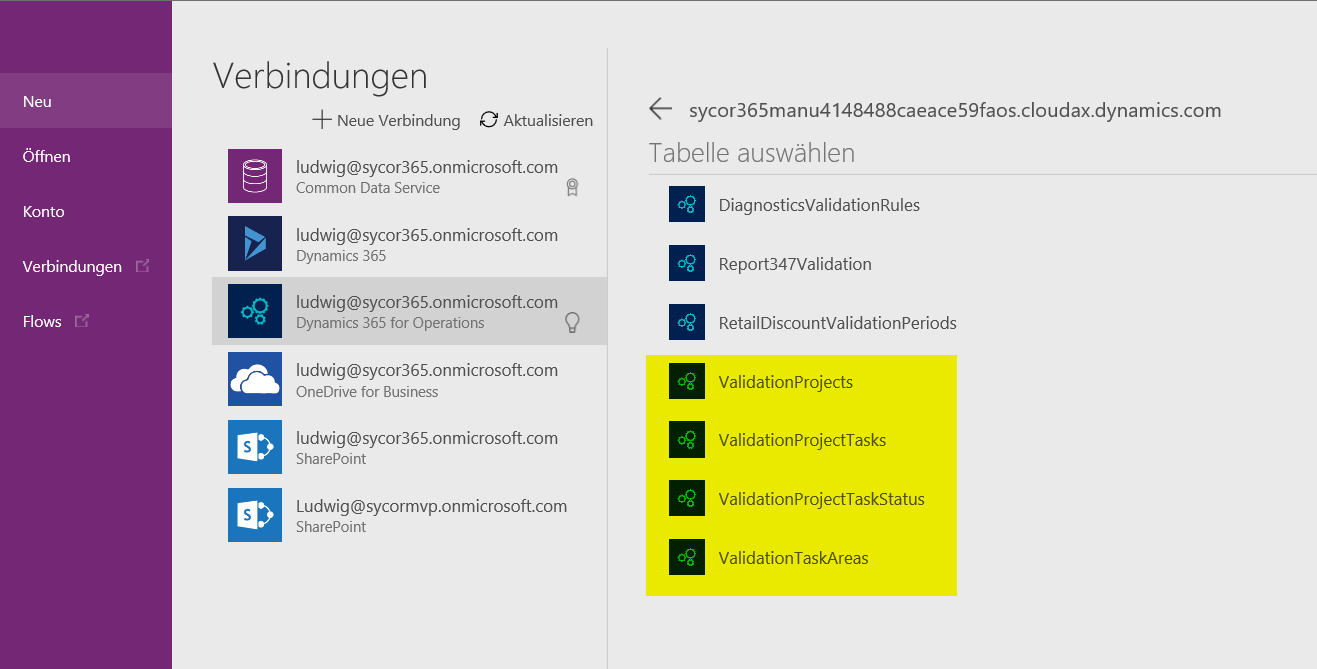This screenshot has width=1317, height=669.
Task: Select the Report347Validation table
Action: 795,264
